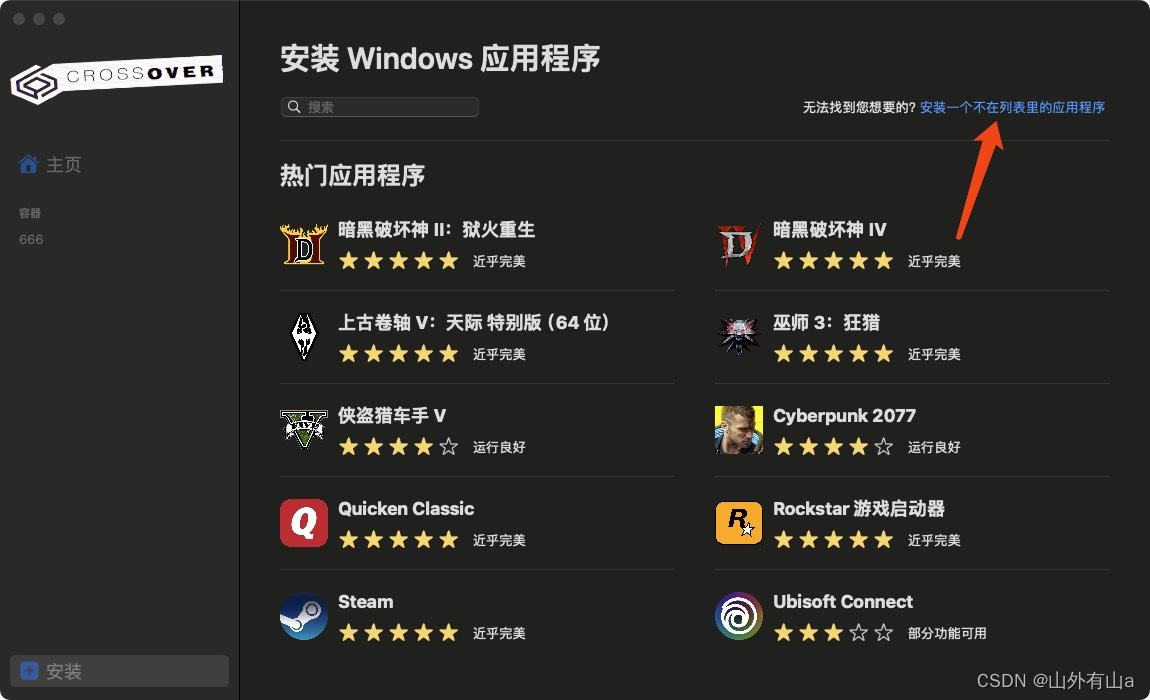The image size is (1150, 700).
Task: Select the 666 container in sidebar
Action: point(31,239)
